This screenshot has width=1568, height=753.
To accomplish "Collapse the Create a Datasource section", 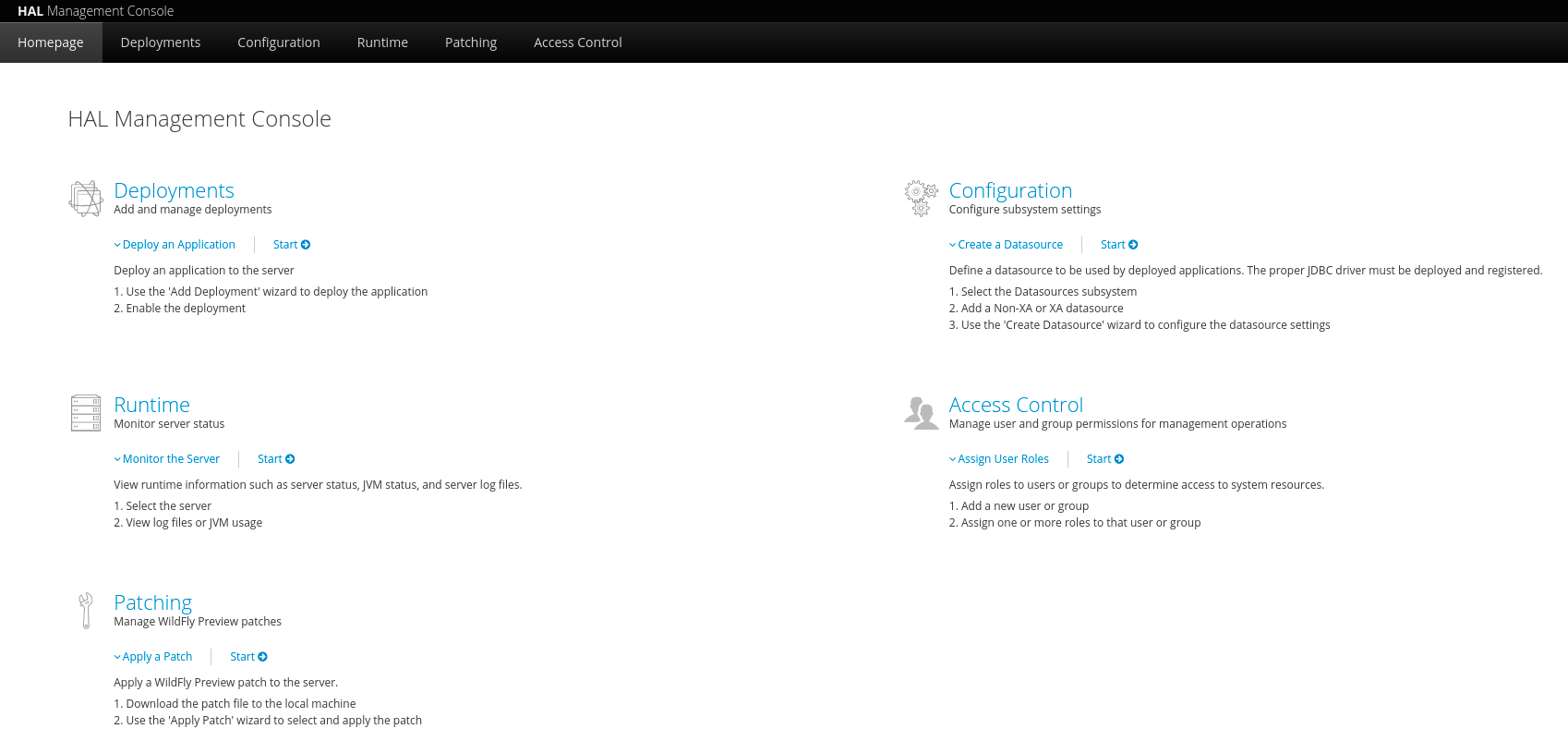I will pyautogui.click(x=1006, y=245).
